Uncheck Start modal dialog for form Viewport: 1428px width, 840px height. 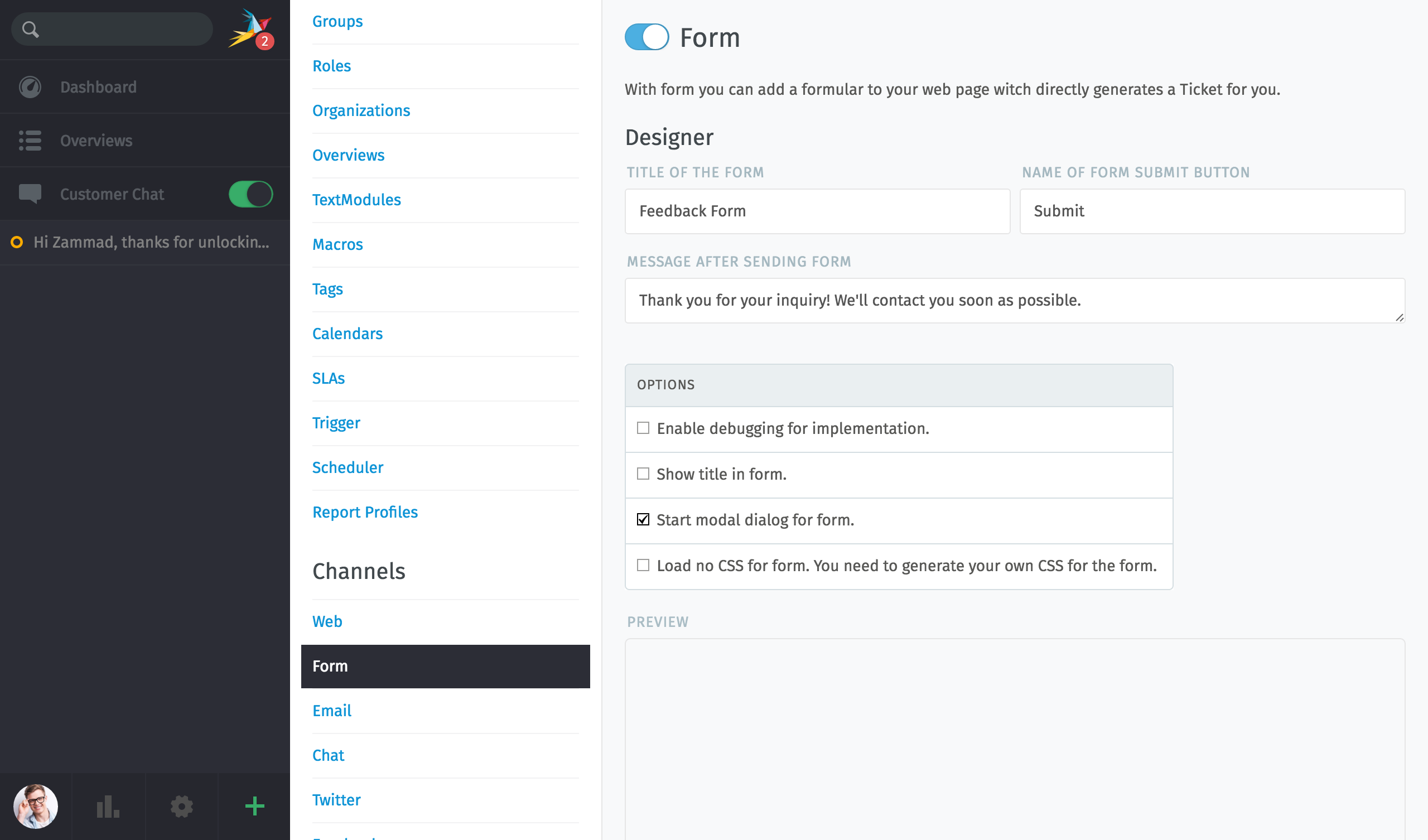tap(643, 519)
